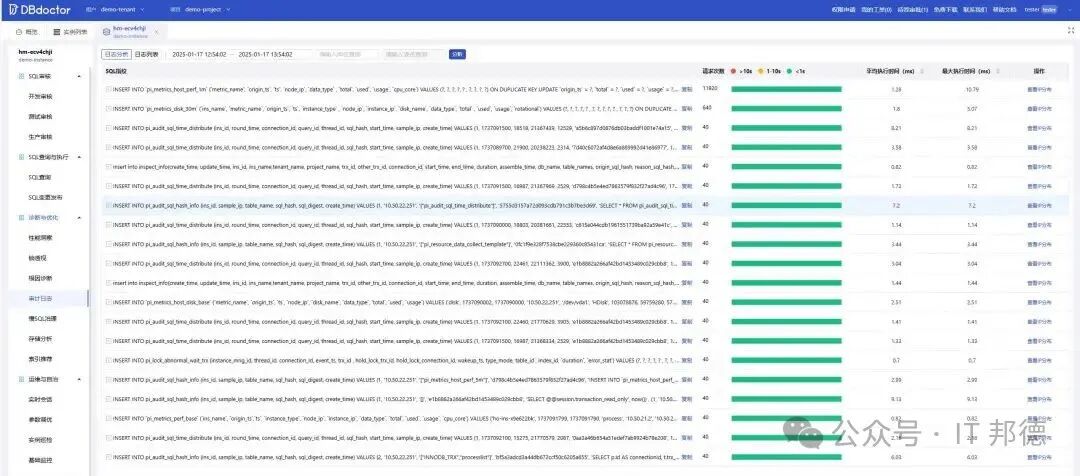Click the row icon of the pi_metrics_disk_30m INSERT

point(108,108)
